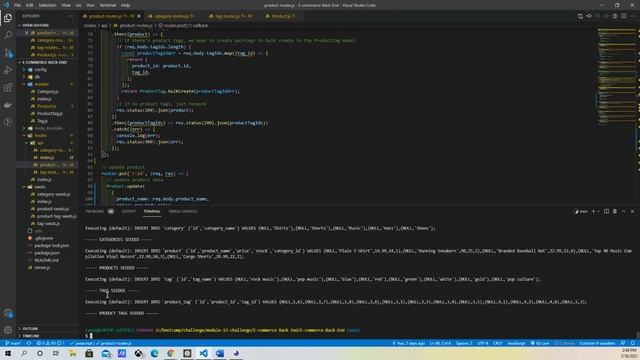Click the git branch indicator in status bar
The height and width of the screenshot is (360, 640).
[13, 343]
